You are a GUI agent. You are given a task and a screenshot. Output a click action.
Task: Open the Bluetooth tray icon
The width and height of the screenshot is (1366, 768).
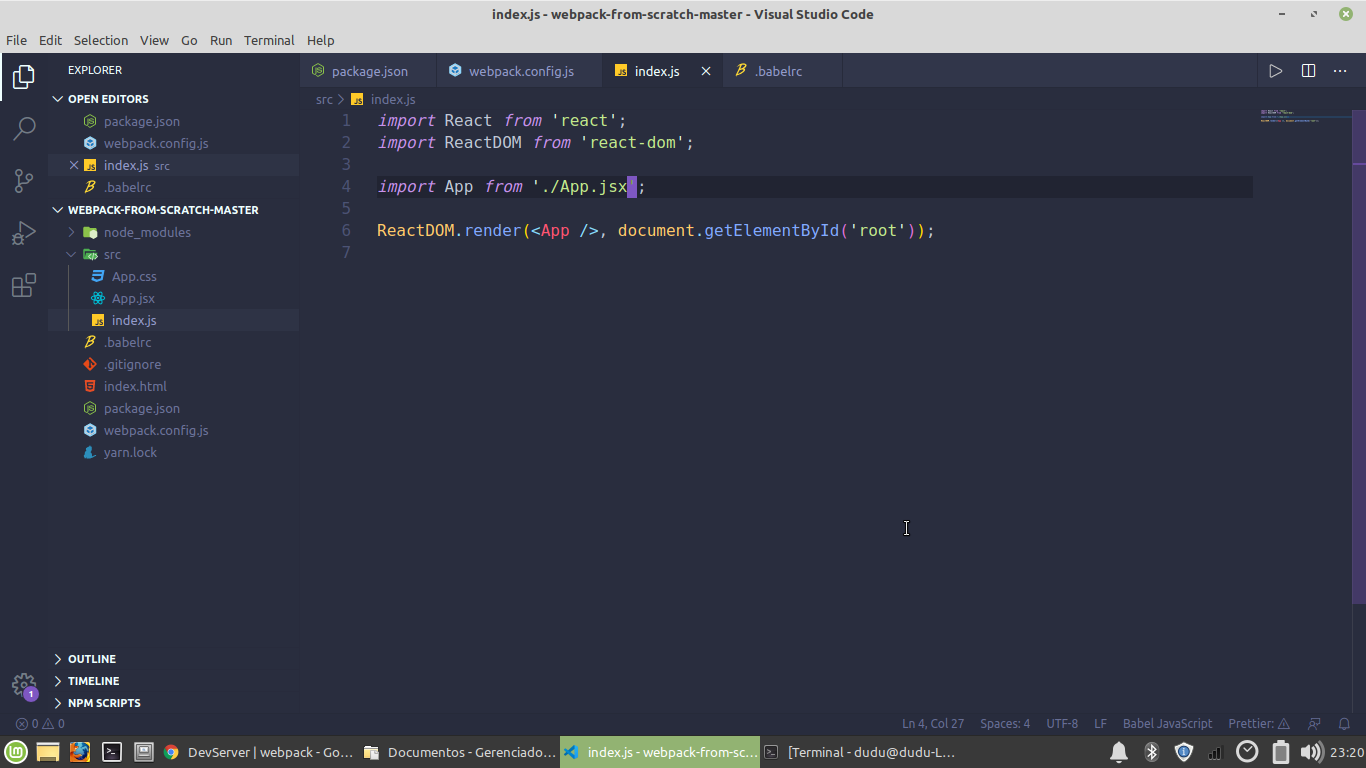pos(1151,752)
